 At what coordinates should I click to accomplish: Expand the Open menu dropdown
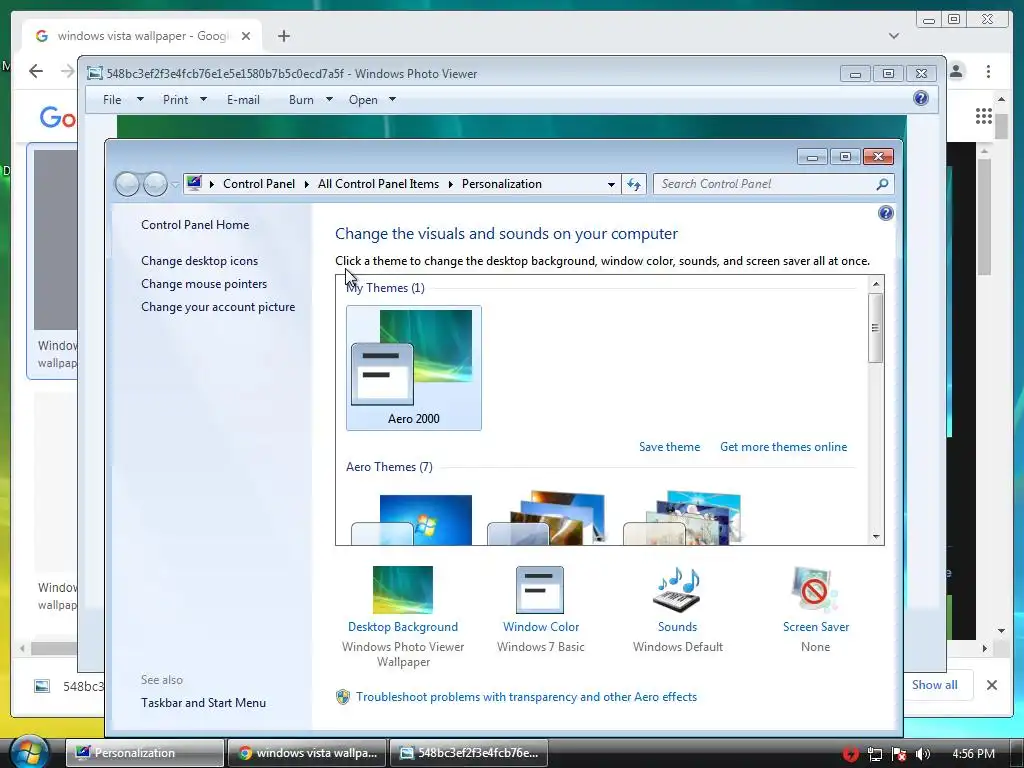click(x=392, y=99)
